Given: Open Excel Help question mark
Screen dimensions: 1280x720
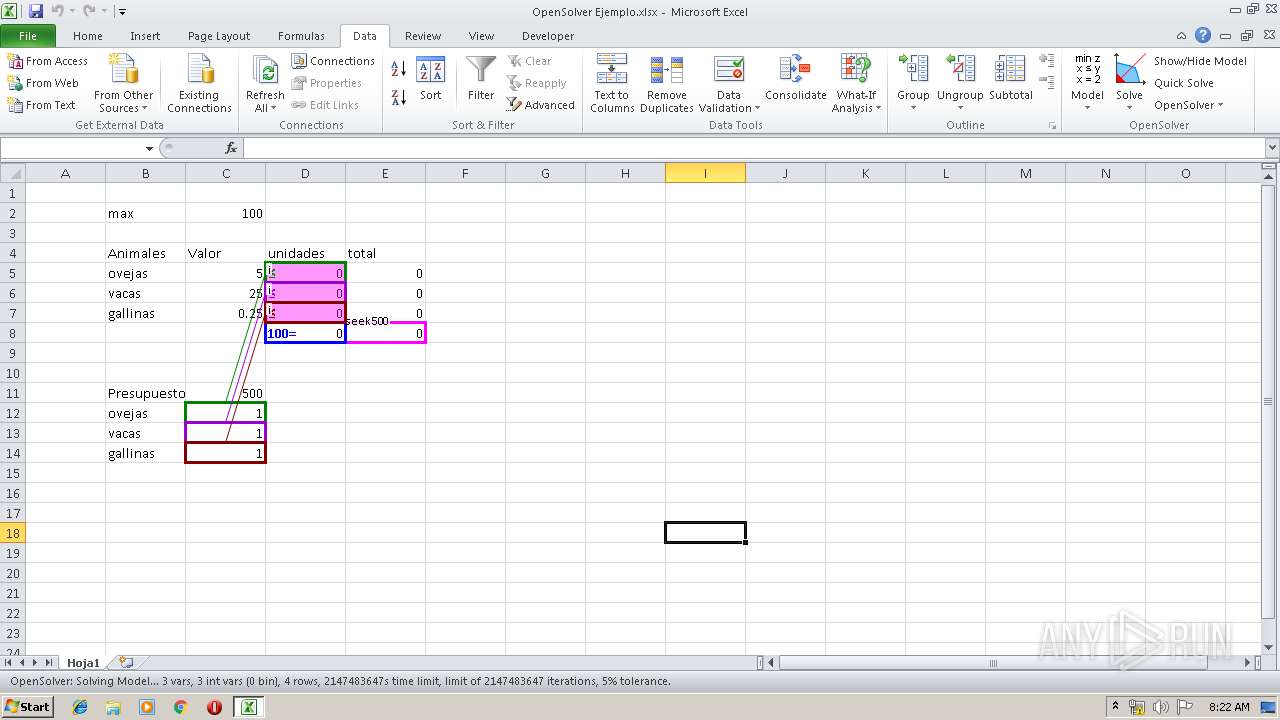Looking at the screenshot, I should (1203, 36).
